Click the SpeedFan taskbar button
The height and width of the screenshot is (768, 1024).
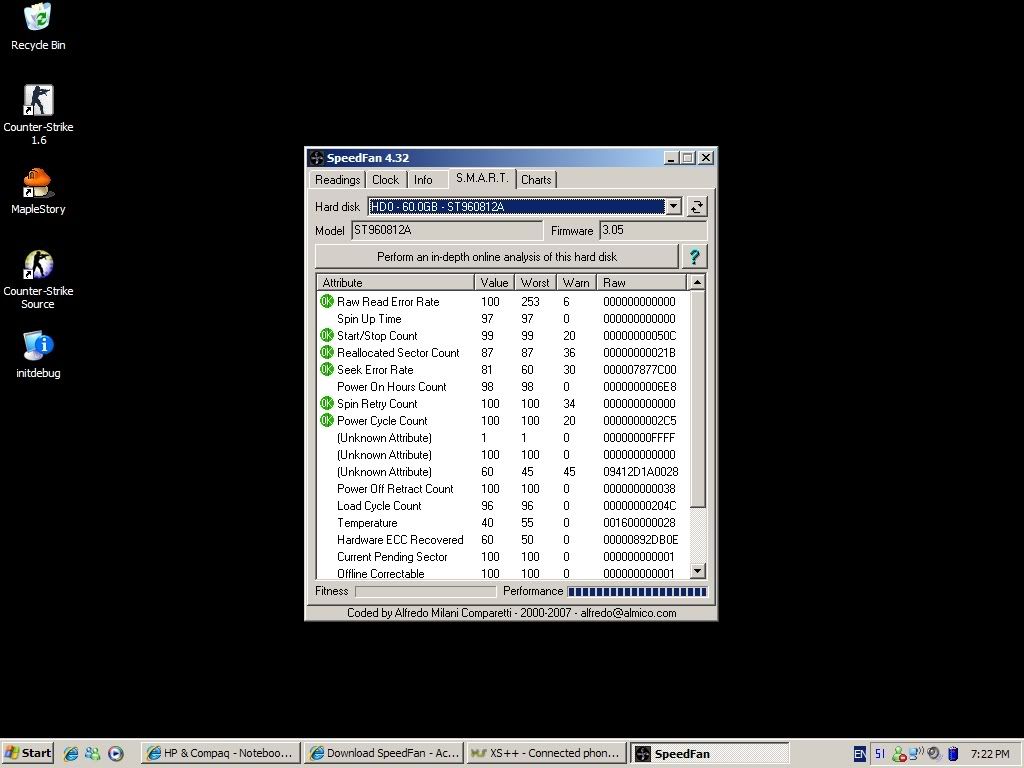pos(710,753)
